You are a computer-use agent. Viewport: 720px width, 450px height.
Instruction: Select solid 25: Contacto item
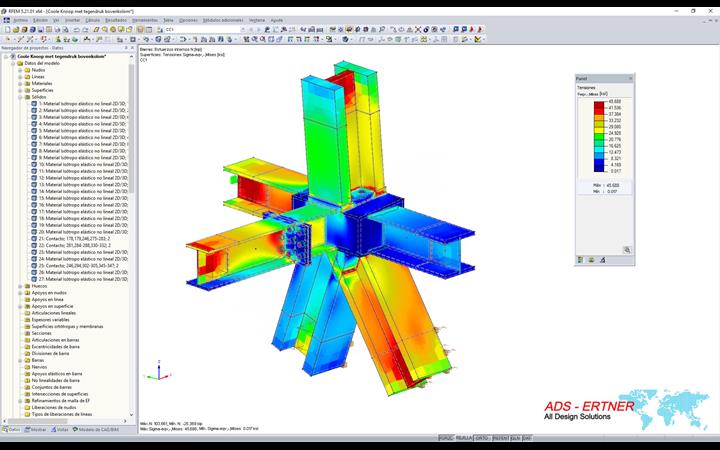coord(75,265)
